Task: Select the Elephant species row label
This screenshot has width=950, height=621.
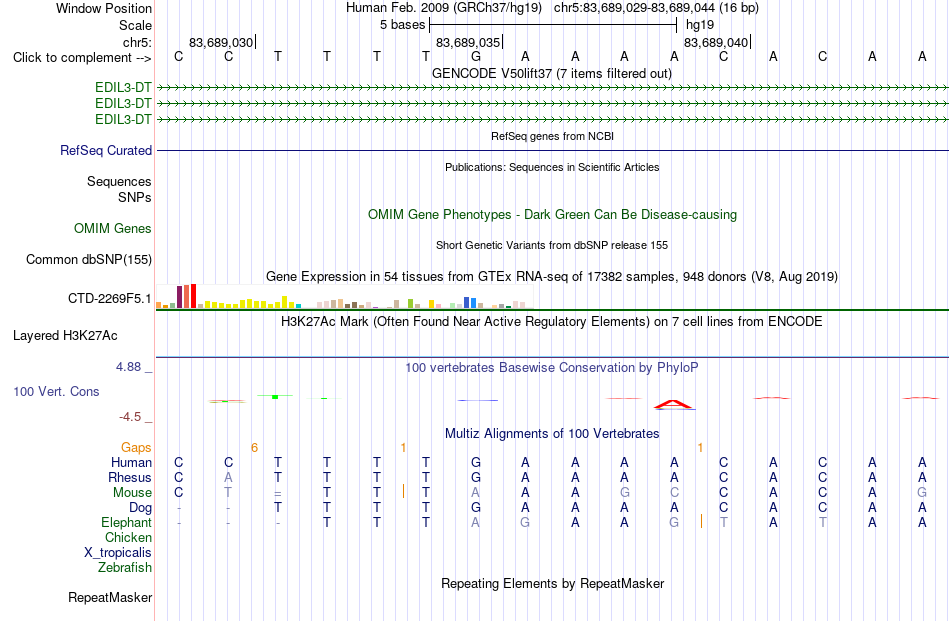Action: 126,522
